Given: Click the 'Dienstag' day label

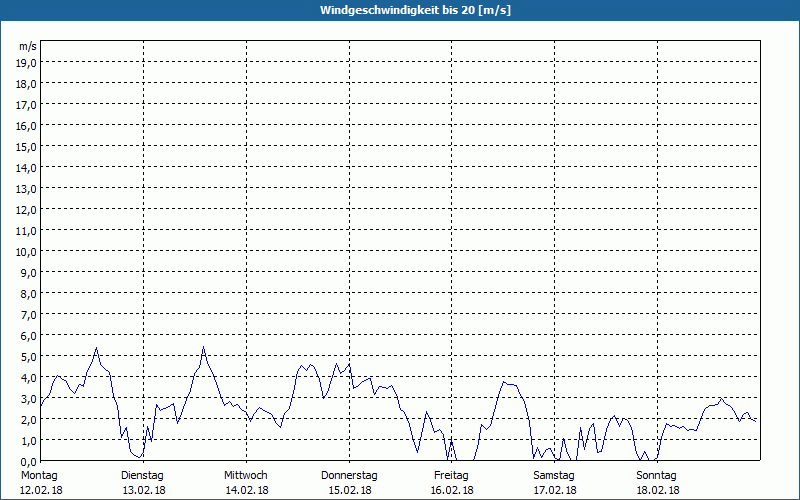Looking at the screenshot, I should 142,476.
